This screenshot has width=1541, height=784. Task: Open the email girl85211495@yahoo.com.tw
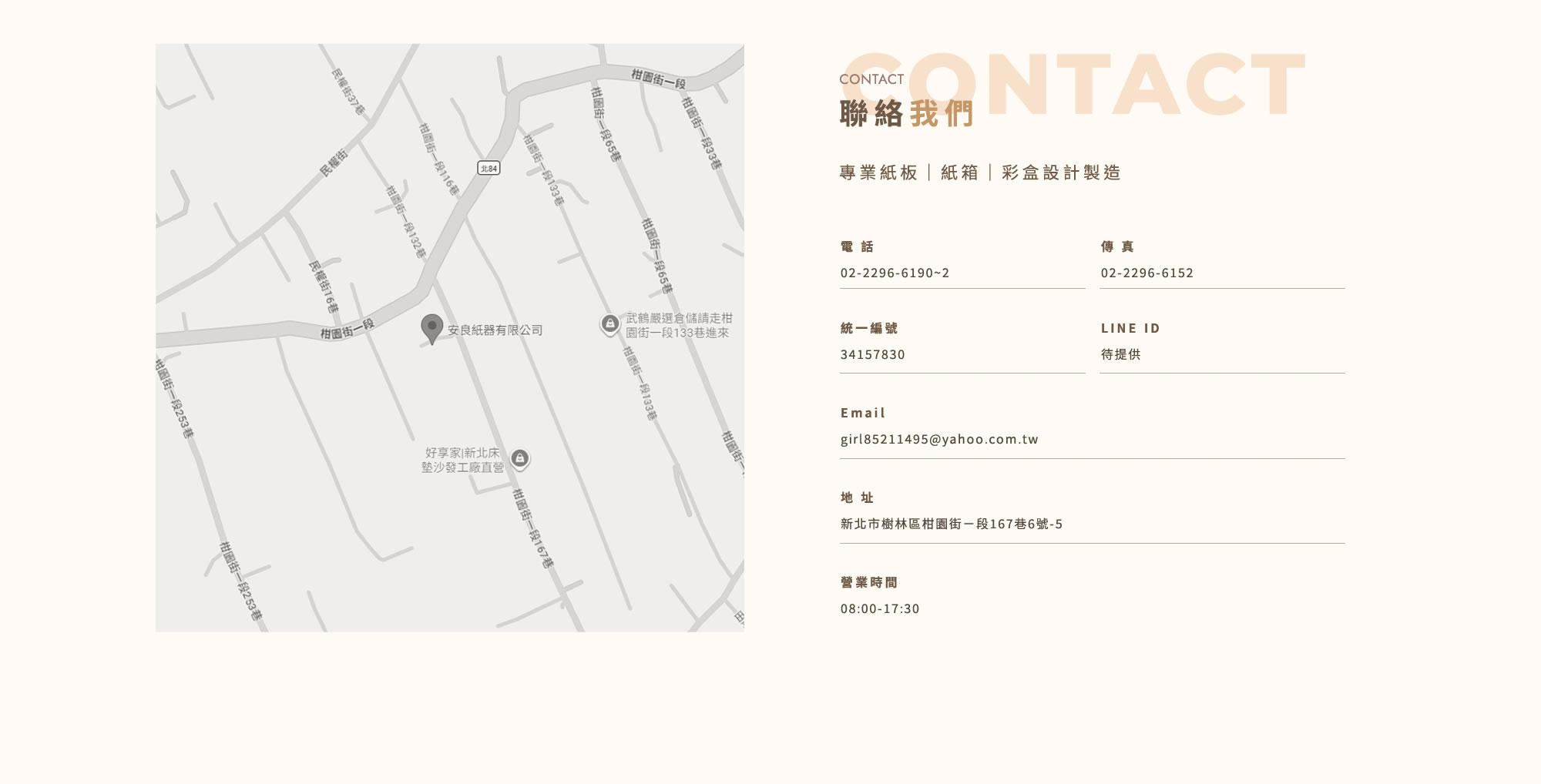[x=939, y=440]
